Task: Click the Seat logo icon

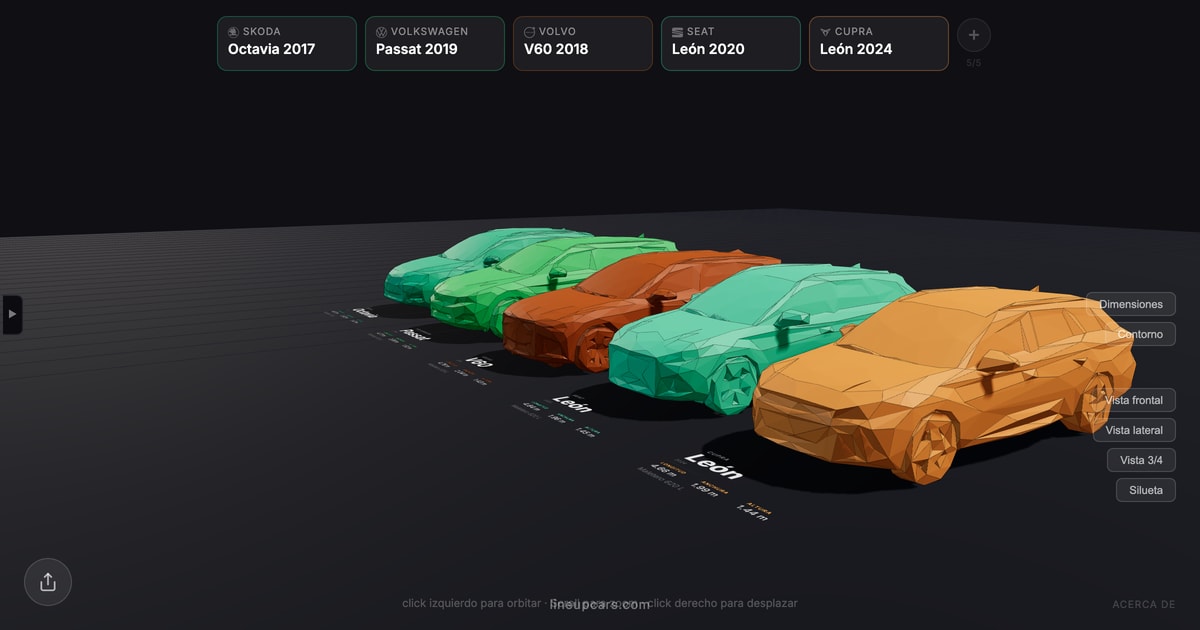Action: tap(677, 32)
